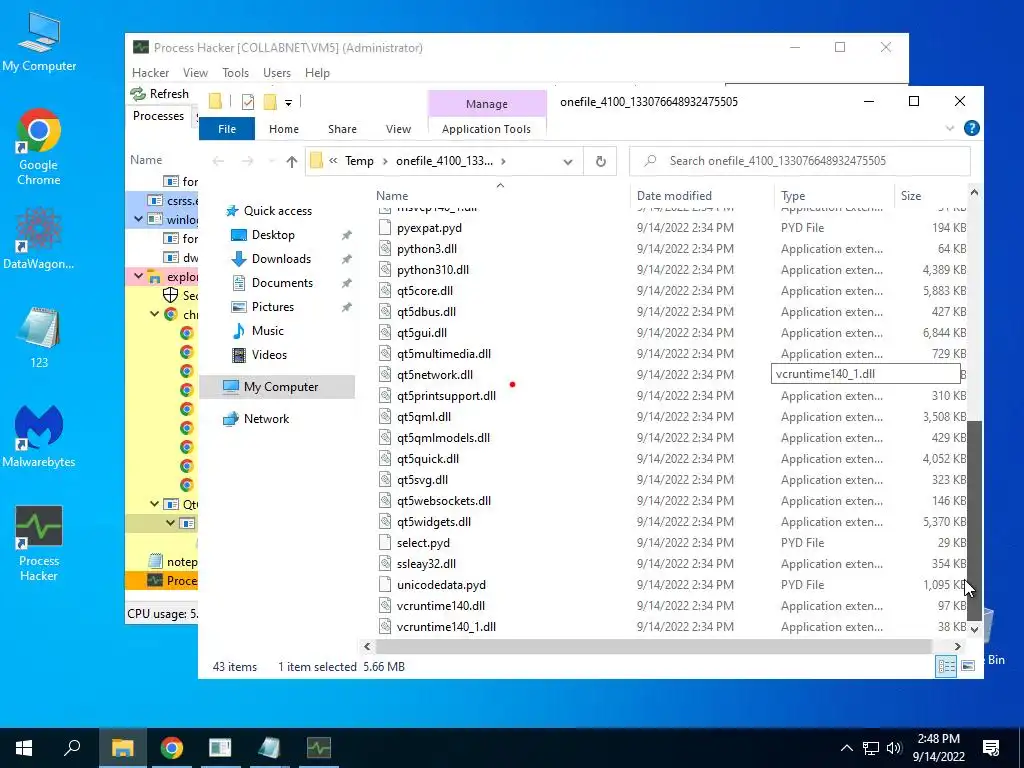Open Process Hacker taskbar button
The height and width of the screenshot is (768, 1024).
click(319, 748)
